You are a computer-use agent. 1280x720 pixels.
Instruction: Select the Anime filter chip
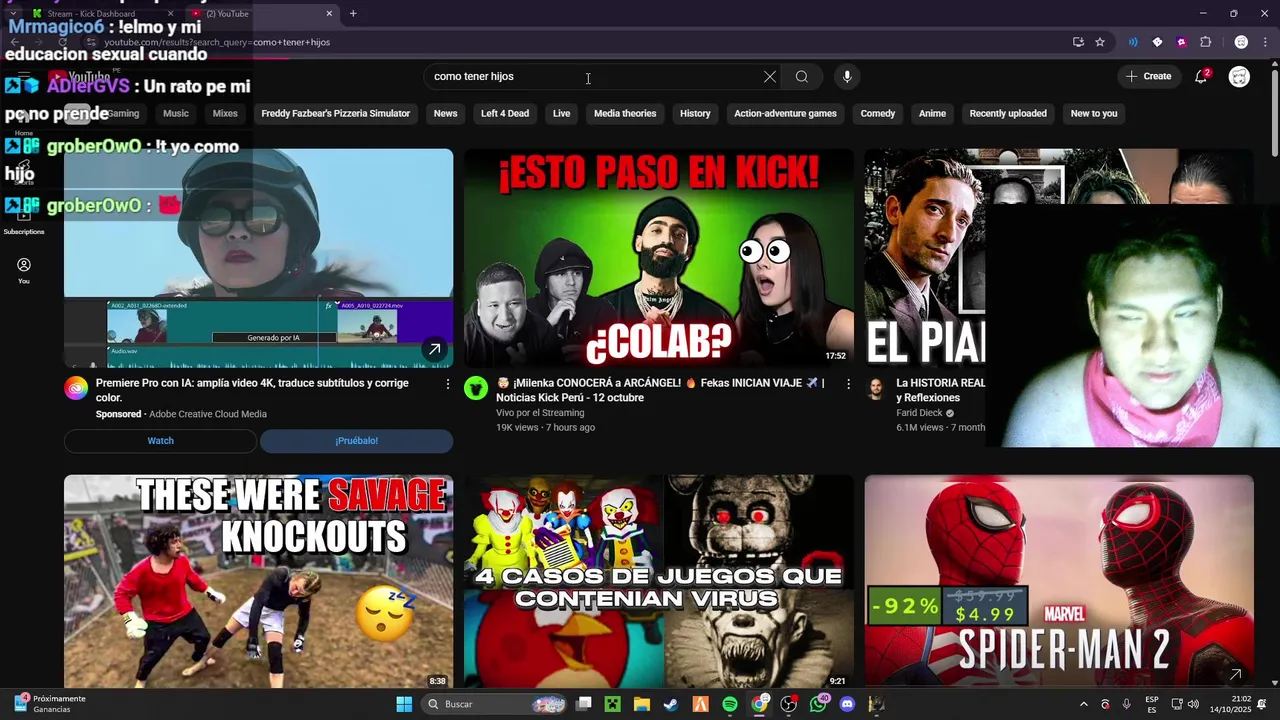tap(933, 113)
